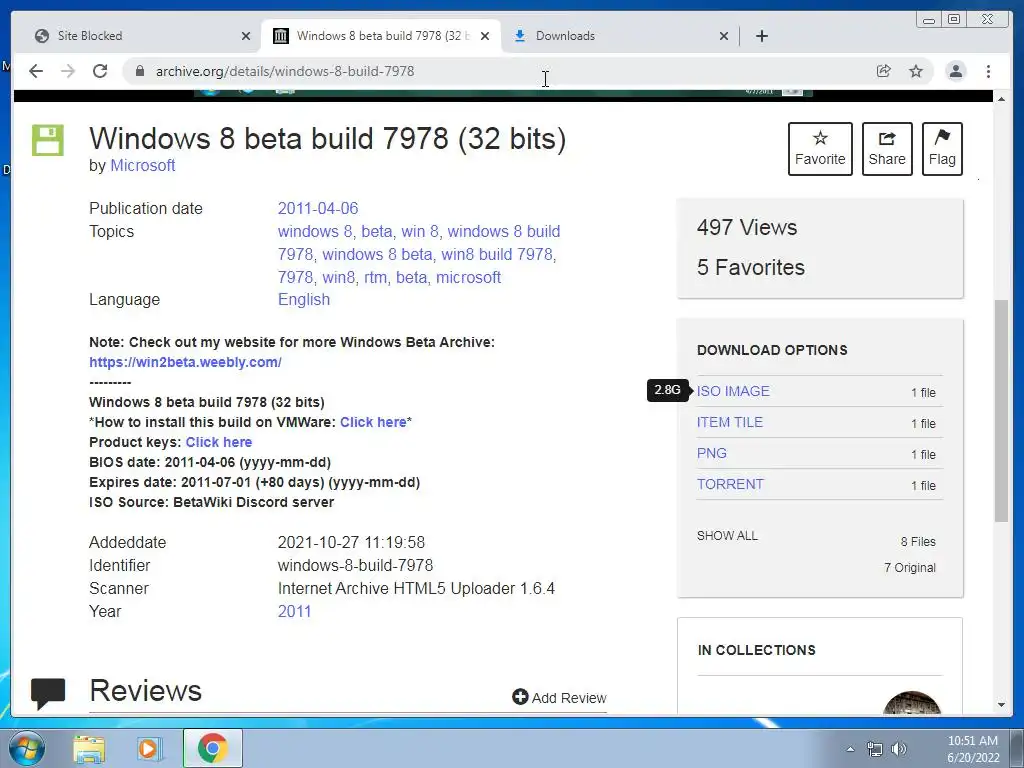Click the '7 Original' text

point(910,568)
